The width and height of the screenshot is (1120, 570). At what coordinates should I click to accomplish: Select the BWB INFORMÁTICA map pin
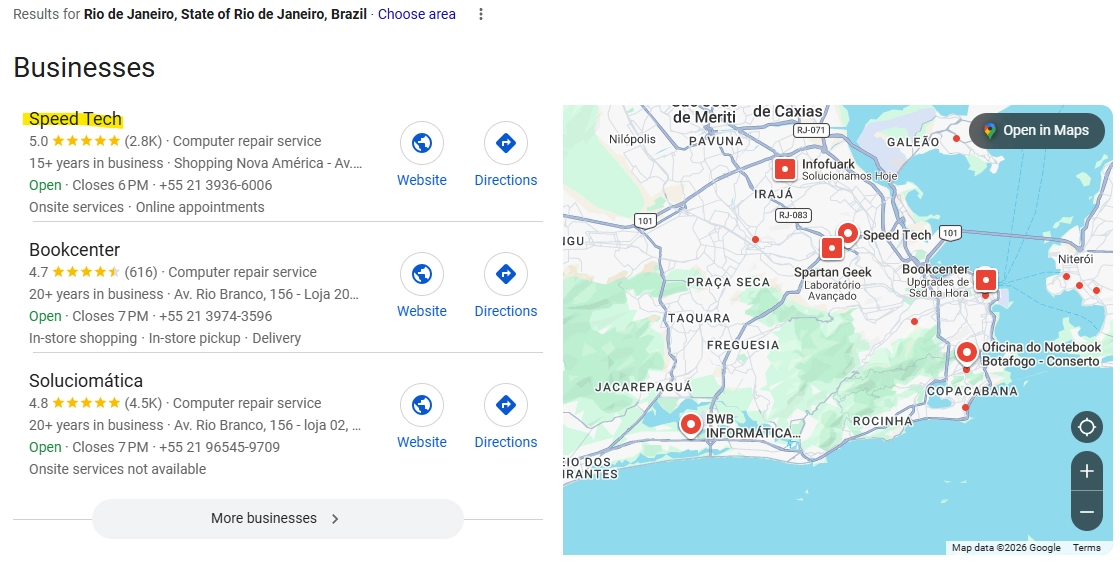click(x=690, y=424)
